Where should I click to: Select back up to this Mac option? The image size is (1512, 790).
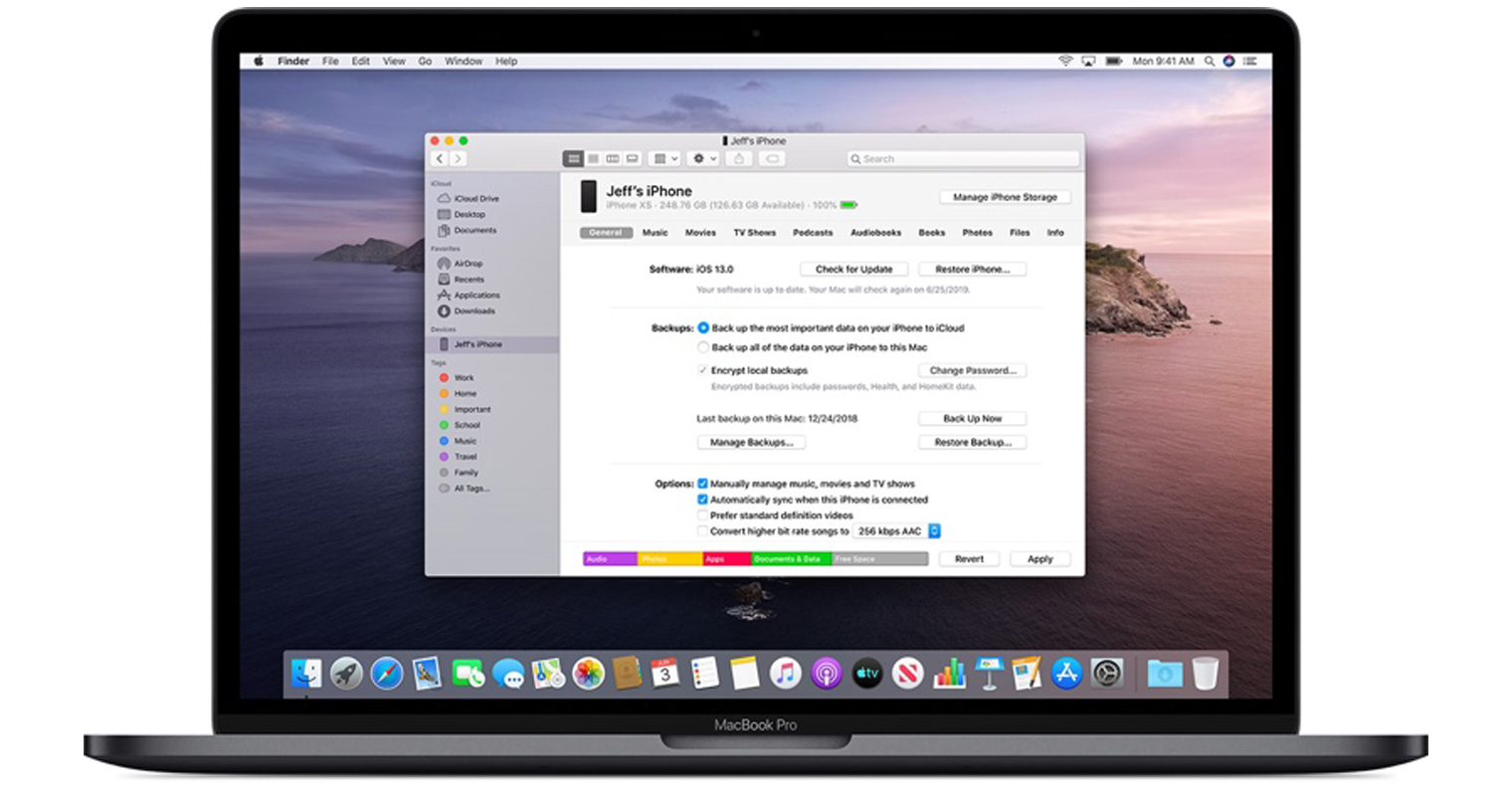(703, 348)
